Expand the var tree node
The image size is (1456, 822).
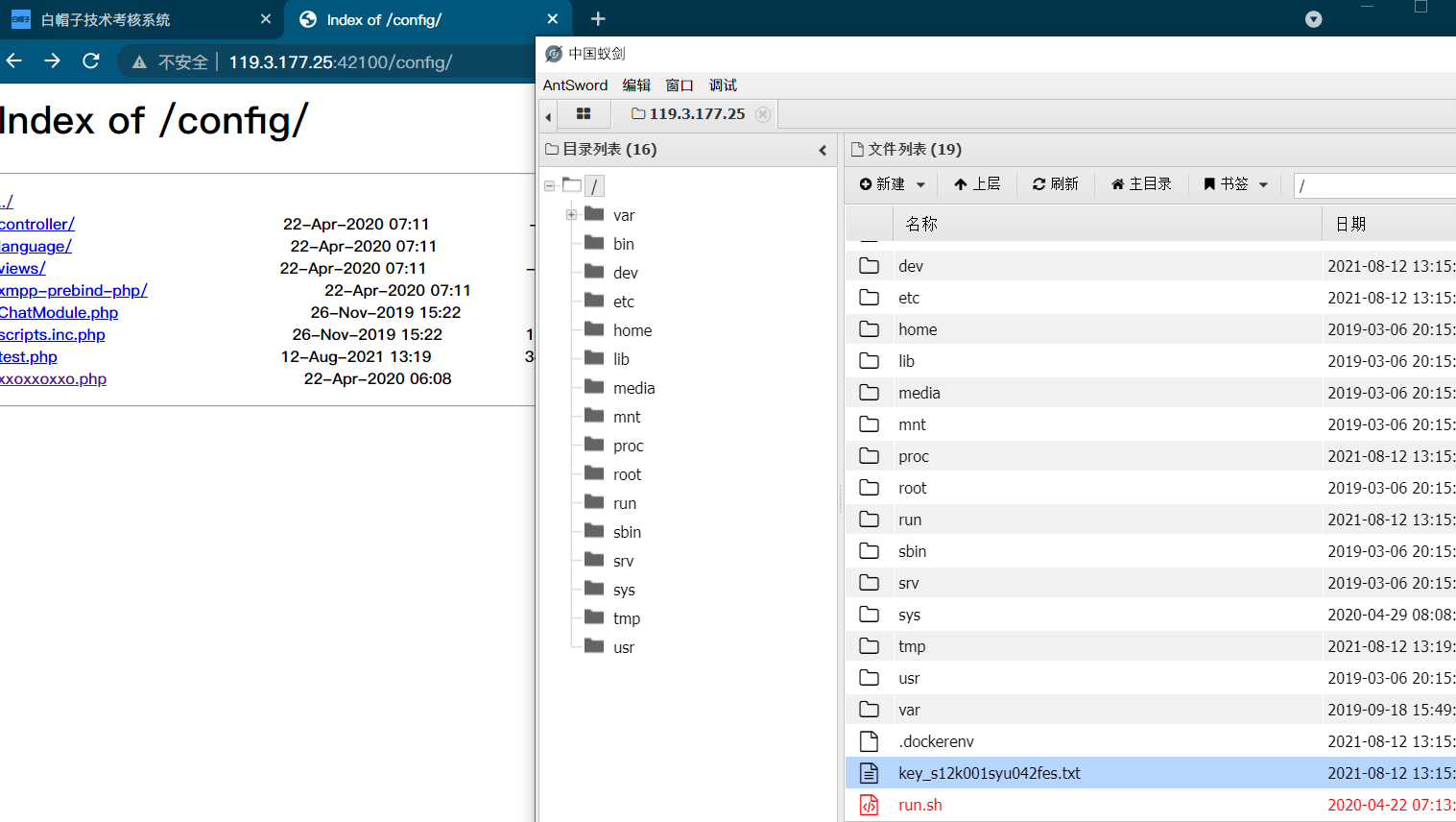pyautogui.click(x=571, y=215)
